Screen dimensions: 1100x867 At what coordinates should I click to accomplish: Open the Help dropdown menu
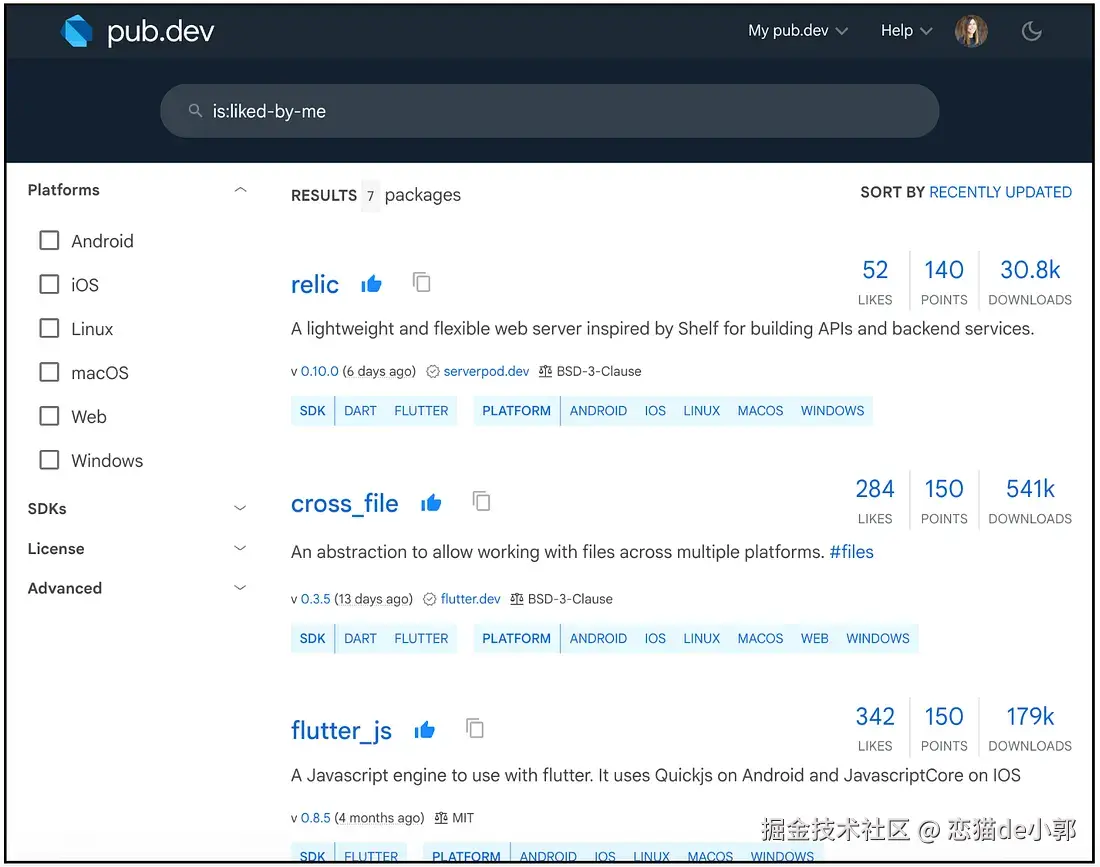[906, 31]
